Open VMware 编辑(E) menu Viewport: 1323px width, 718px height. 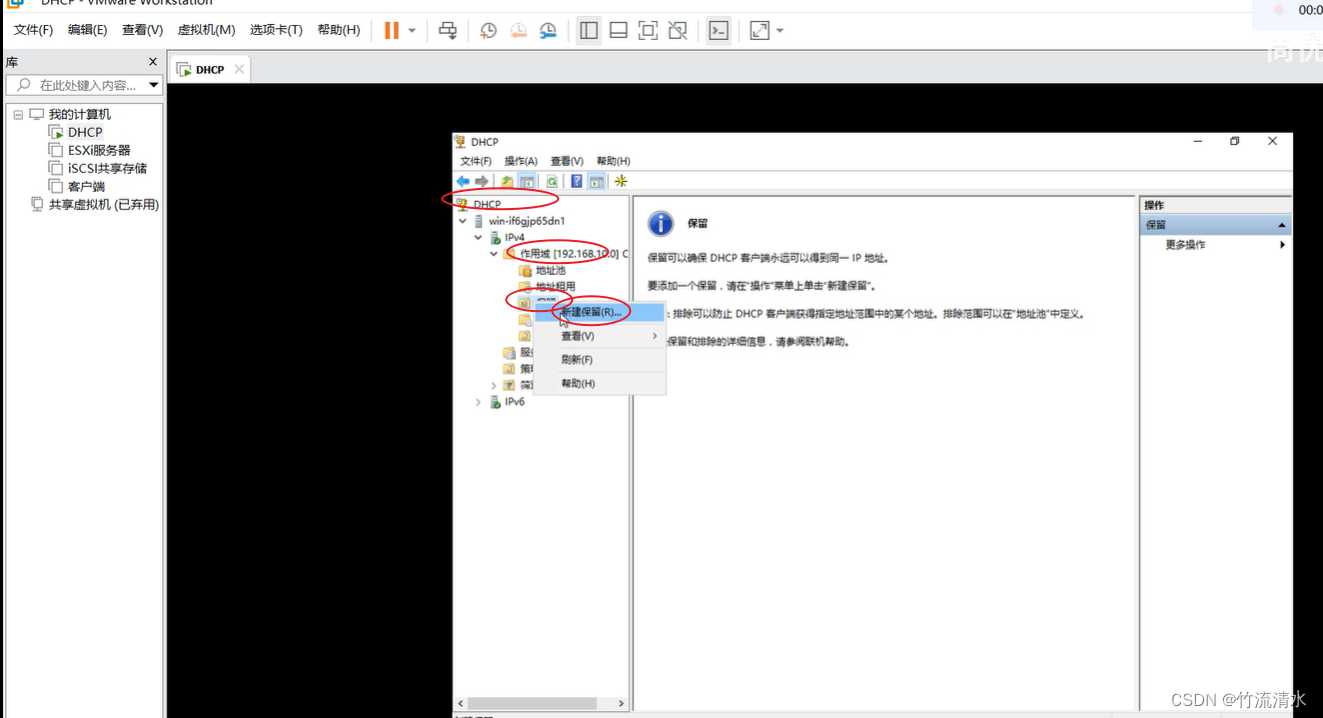click(87, 30)
